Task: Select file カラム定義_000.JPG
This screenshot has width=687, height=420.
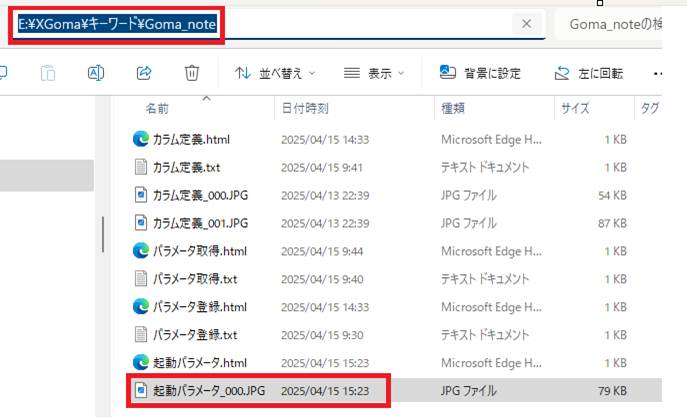Action: click(200, 195)
